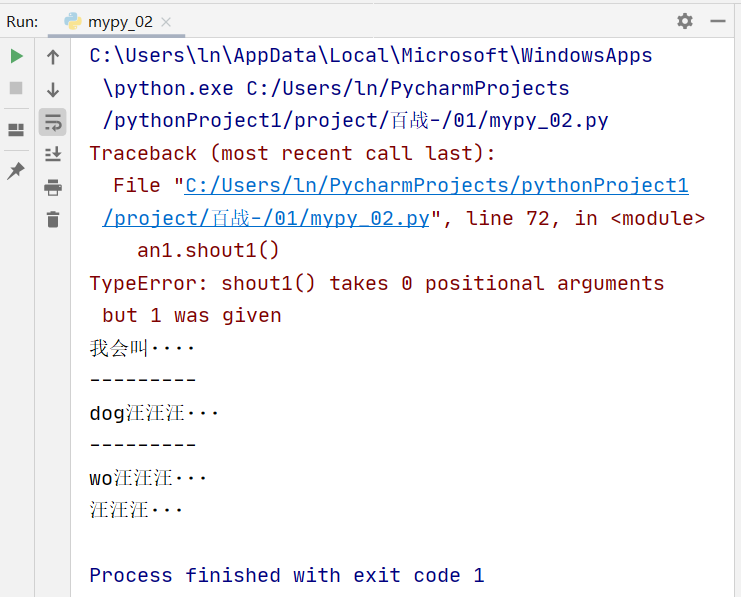
Task: Rerun mypy_02 with green play icon
Action: (17, 56)
